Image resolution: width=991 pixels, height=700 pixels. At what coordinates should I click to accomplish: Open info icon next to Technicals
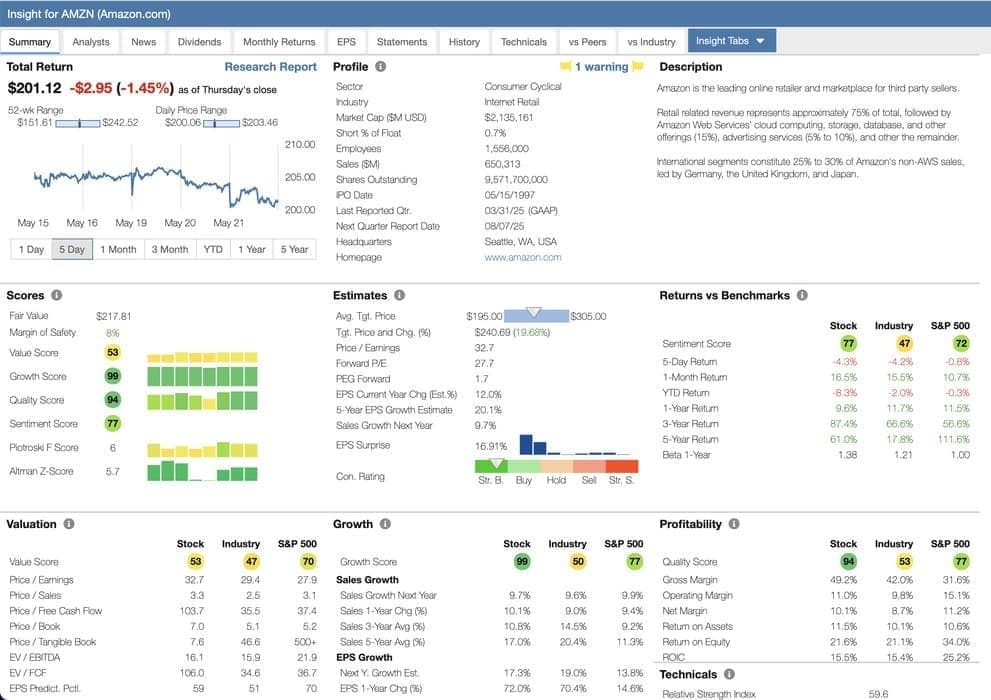pyautogui.click(x=729, y=674)
